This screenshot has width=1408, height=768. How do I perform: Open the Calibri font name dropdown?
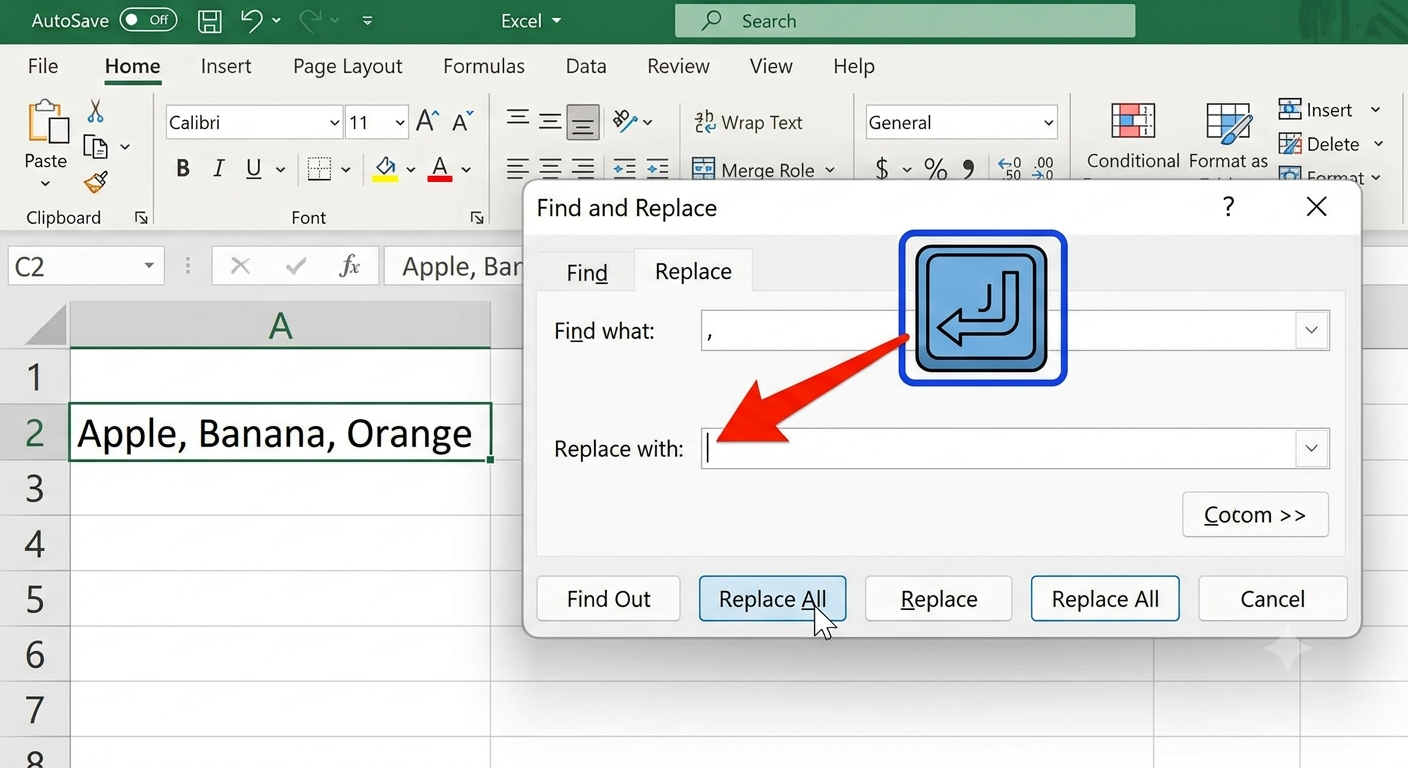[x=334, y=123]
